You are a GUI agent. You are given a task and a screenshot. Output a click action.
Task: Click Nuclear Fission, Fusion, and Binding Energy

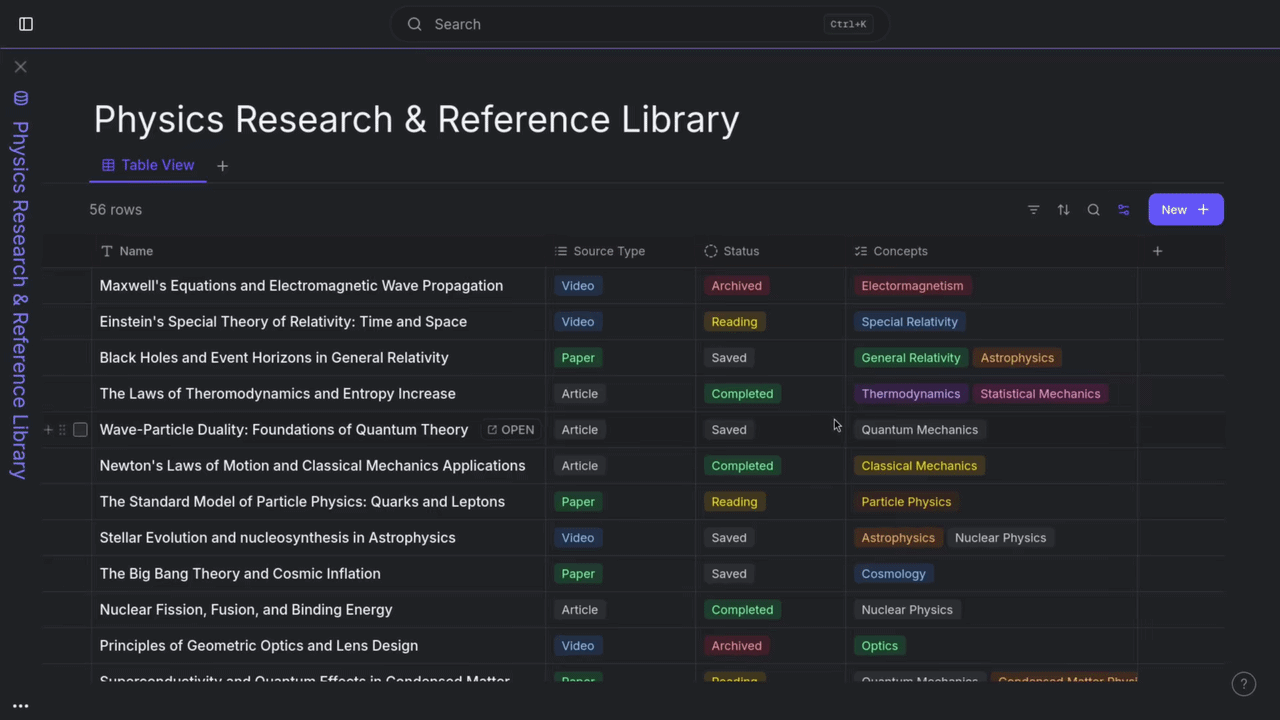pyautogui.click(x=246, y=610)
